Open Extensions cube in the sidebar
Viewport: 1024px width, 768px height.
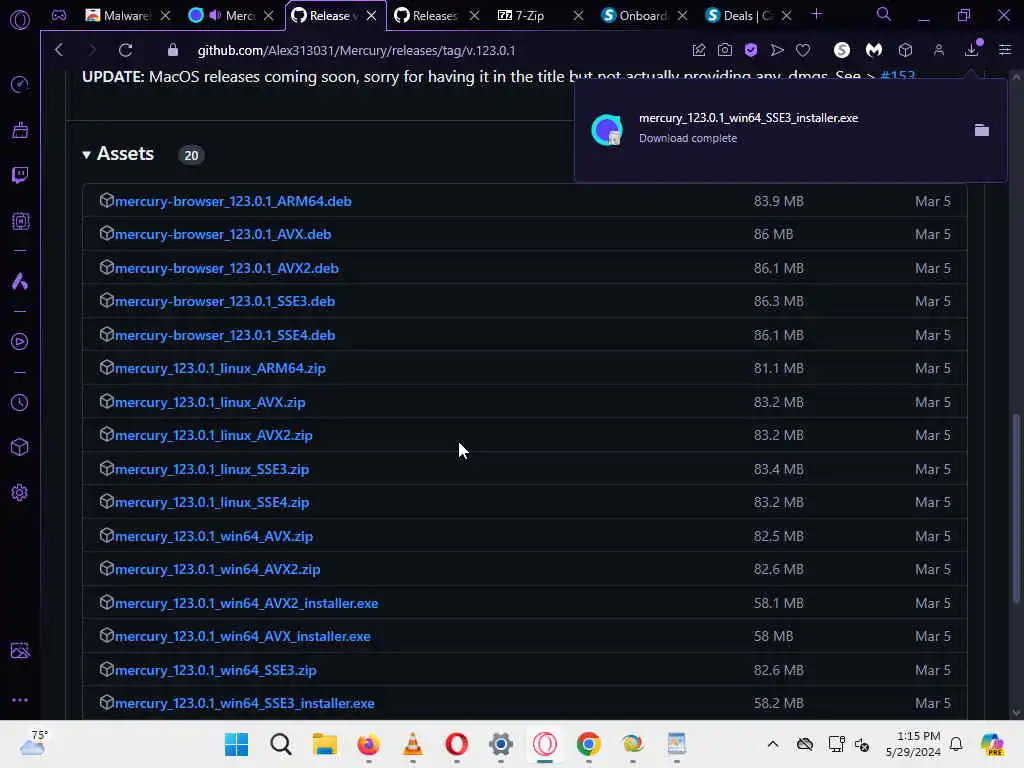pos(20,447)
